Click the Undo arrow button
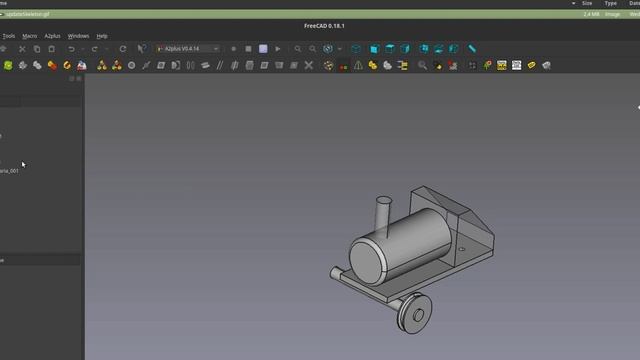Viewport: 640px width, 360px height. pyautogui.click(x=71, y=49)
